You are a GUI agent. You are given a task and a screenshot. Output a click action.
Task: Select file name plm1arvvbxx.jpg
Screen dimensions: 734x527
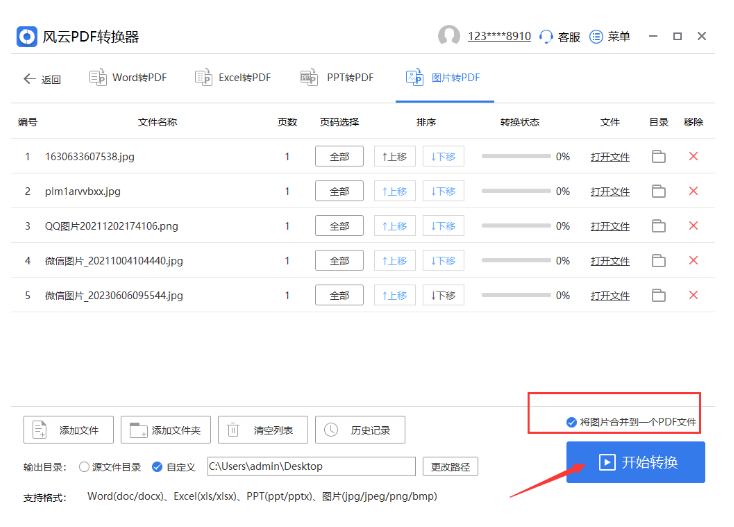click(83, 191)
